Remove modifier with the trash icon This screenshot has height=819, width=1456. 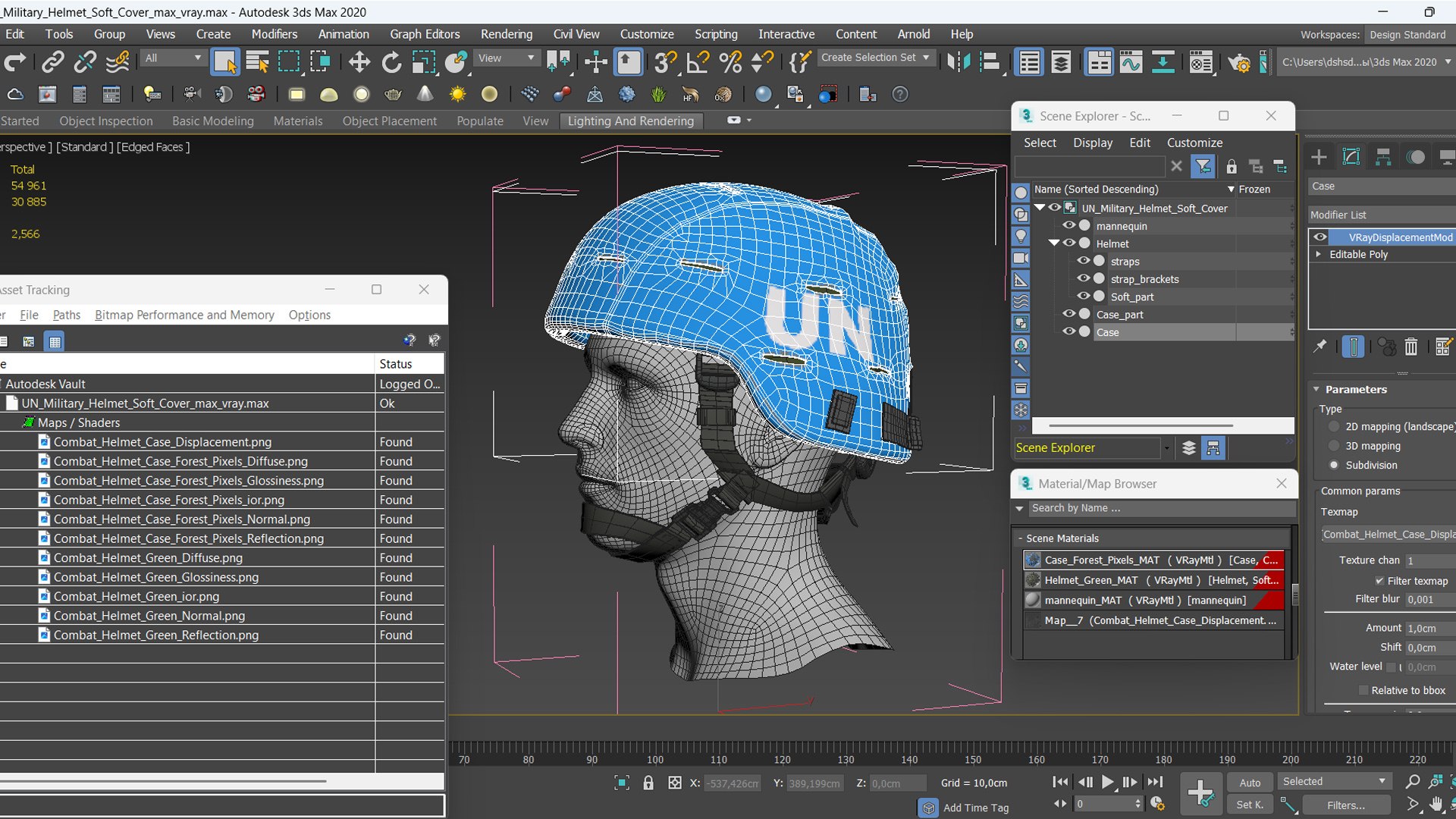tap(1410, 347)
